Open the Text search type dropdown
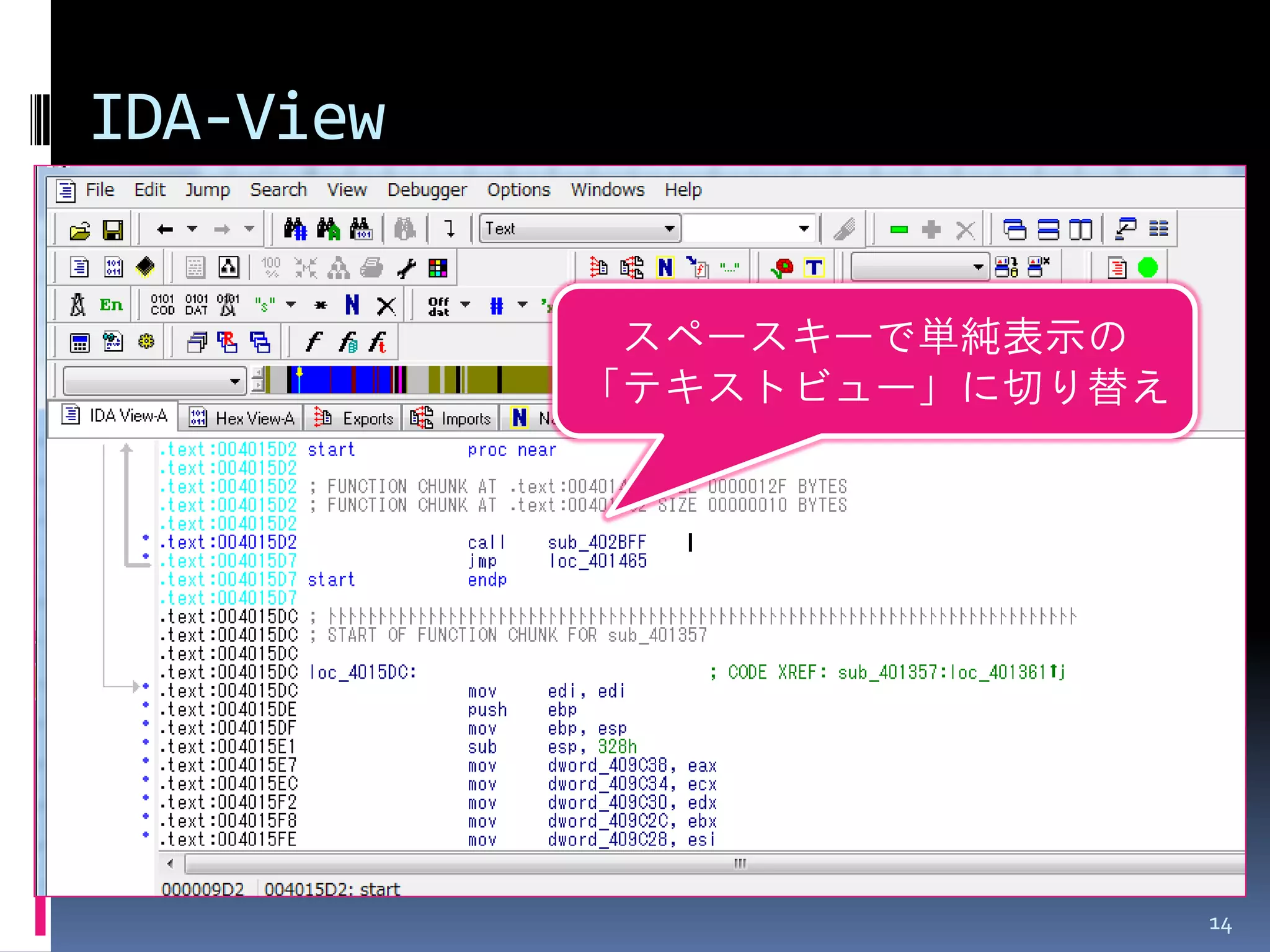This screenshot has height=952, width=1270. click(580, 229)
